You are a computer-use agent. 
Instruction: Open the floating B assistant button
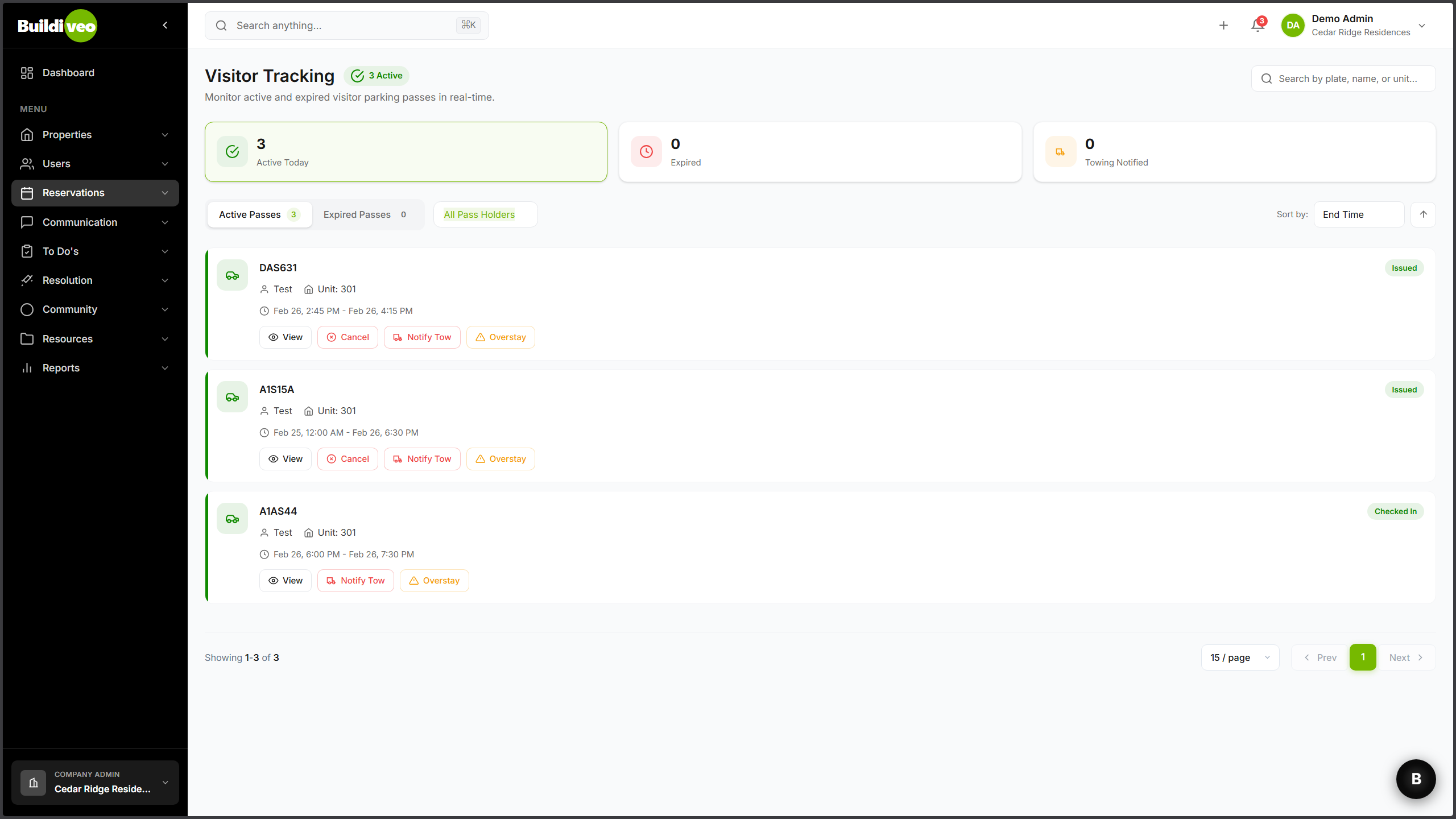click(1416, 779)
